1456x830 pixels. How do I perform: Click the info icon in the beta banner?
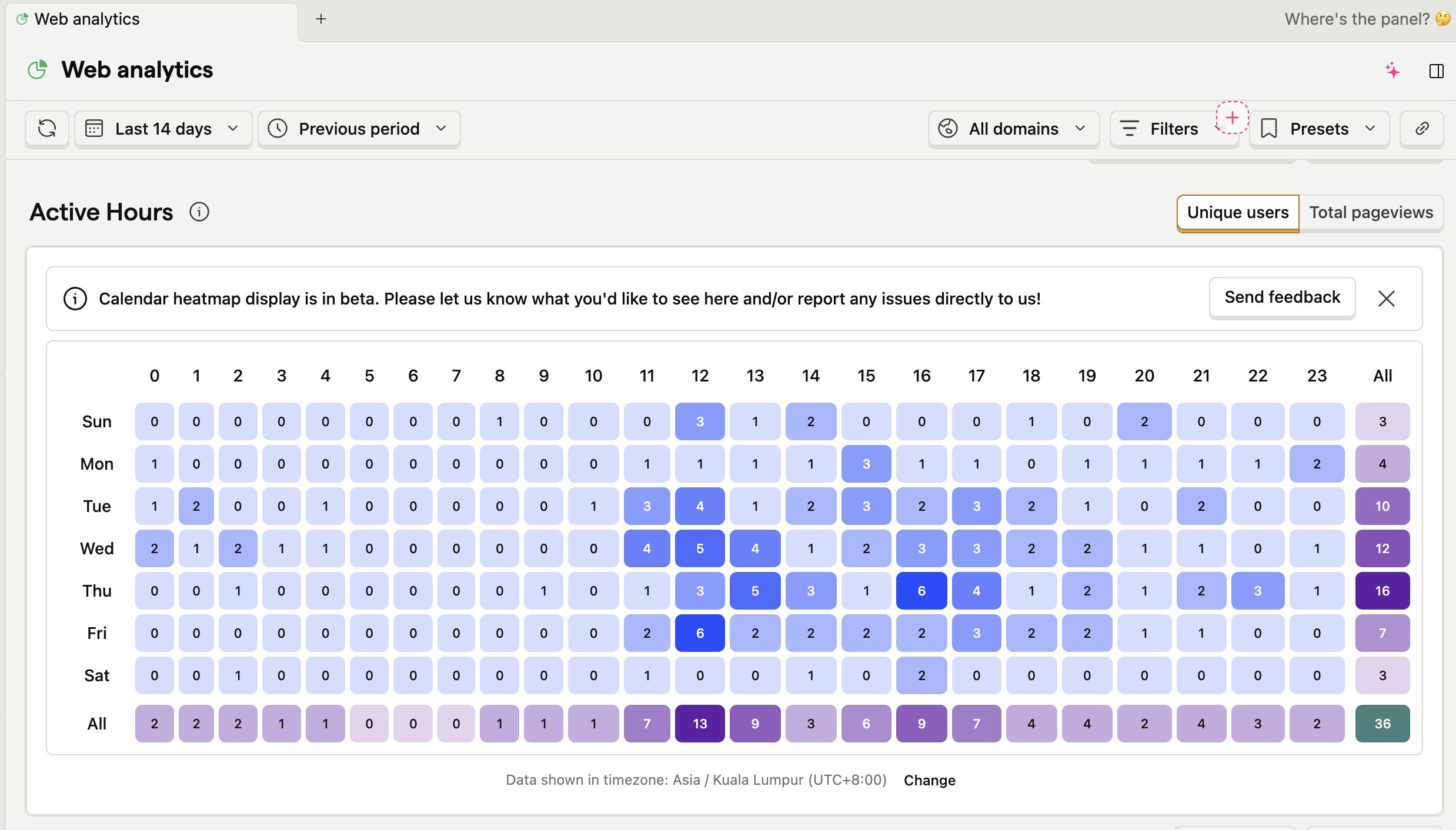[x=75, y=299]
